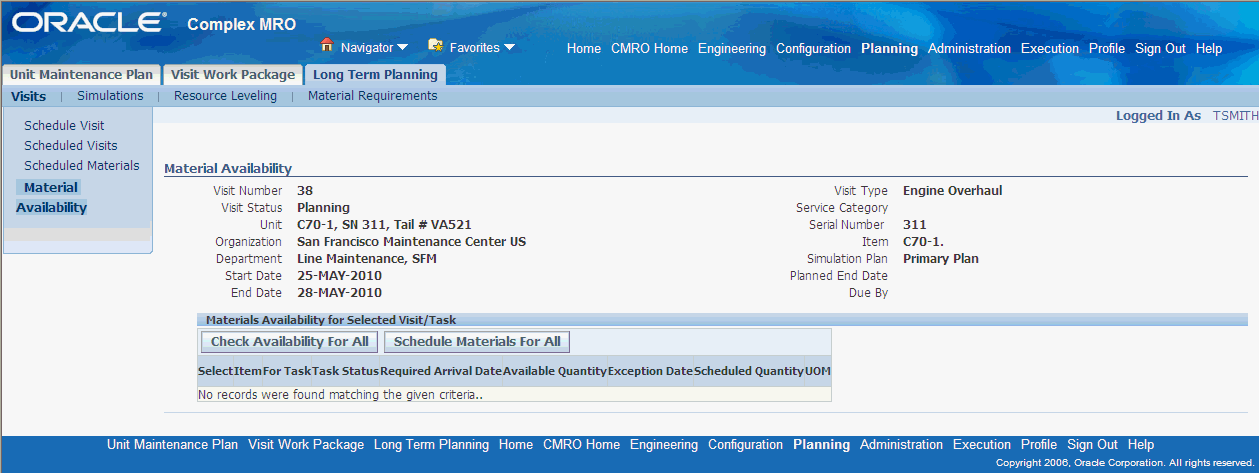Image resolution: width=1259 pixels, height=473 pixels.
Task: Open Scheduled Visits in side menu
Action: [71, 146]
